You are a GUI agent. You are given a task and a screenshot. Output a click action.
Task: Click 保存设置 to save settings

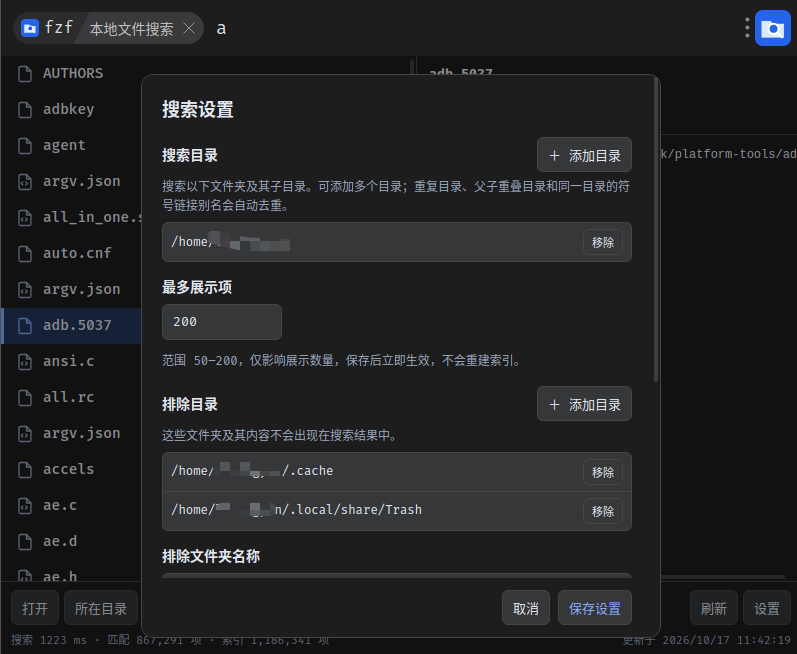[x=595, y=608]
